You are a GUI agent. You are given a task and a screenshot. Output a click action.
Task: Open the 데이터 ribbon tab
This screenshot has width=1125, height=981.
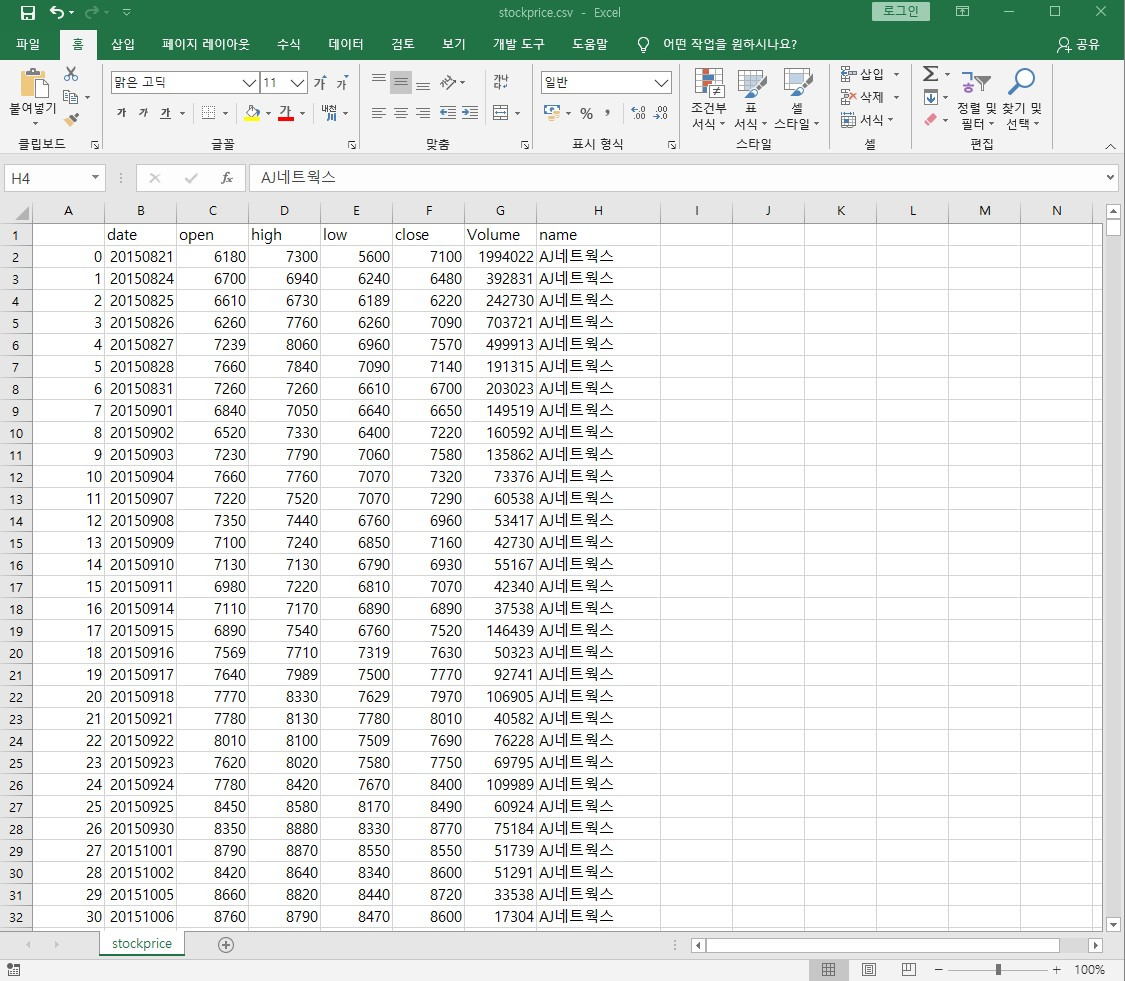346,44
